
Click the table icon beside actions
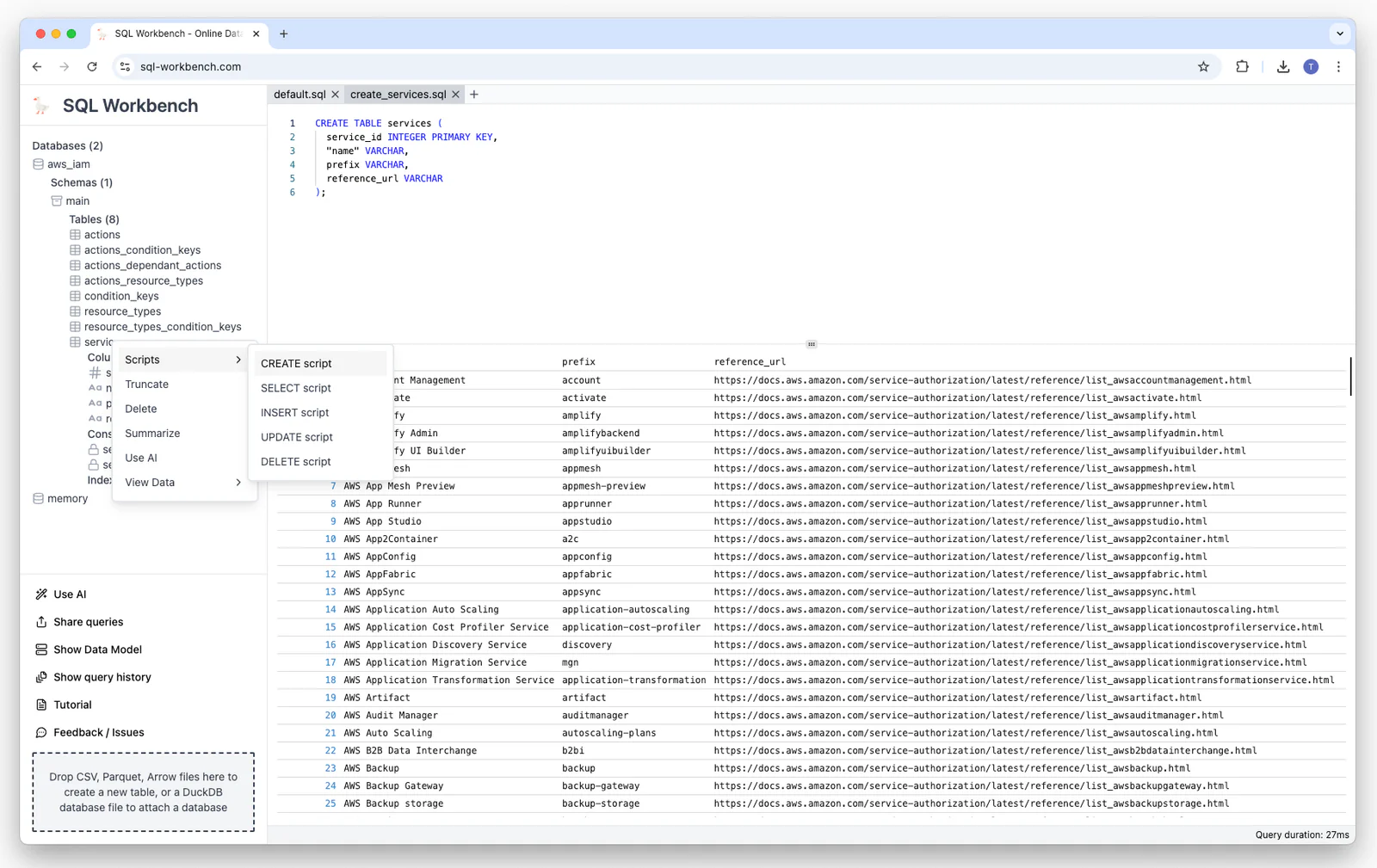pos(76,235)
